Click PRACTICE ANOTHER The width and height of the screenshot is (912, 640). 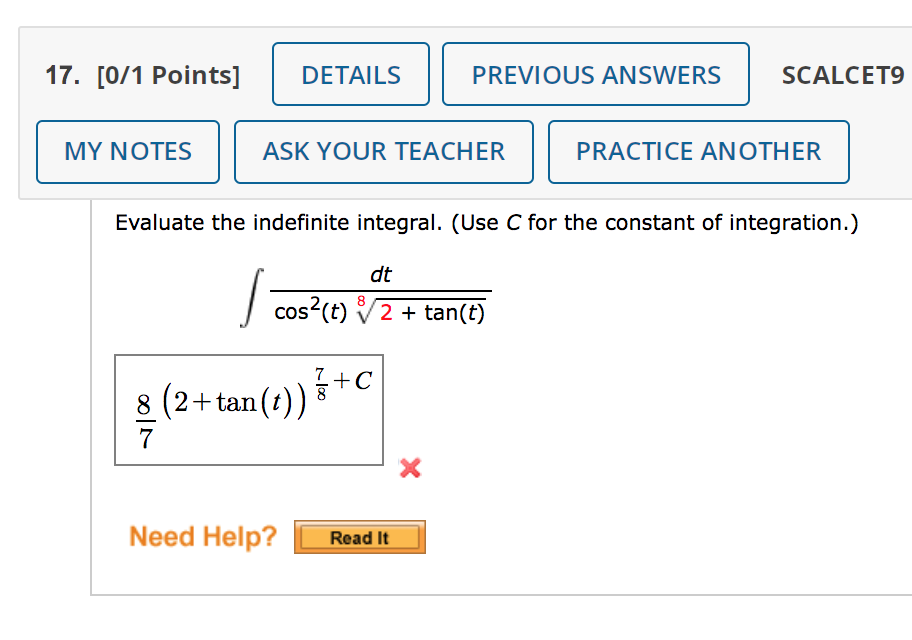click(698, 152)
